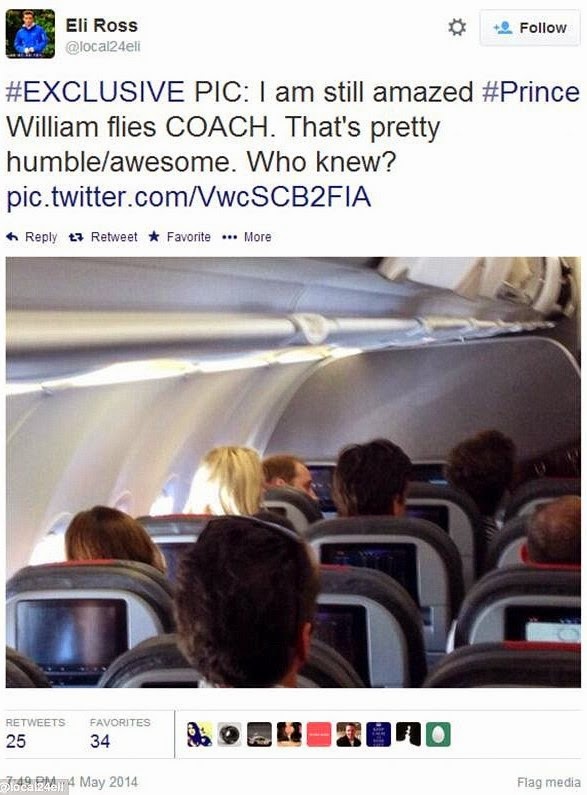View the 25 retweets count
The width and height of the screenshot is (587, 795).
[x=16, y=741]
